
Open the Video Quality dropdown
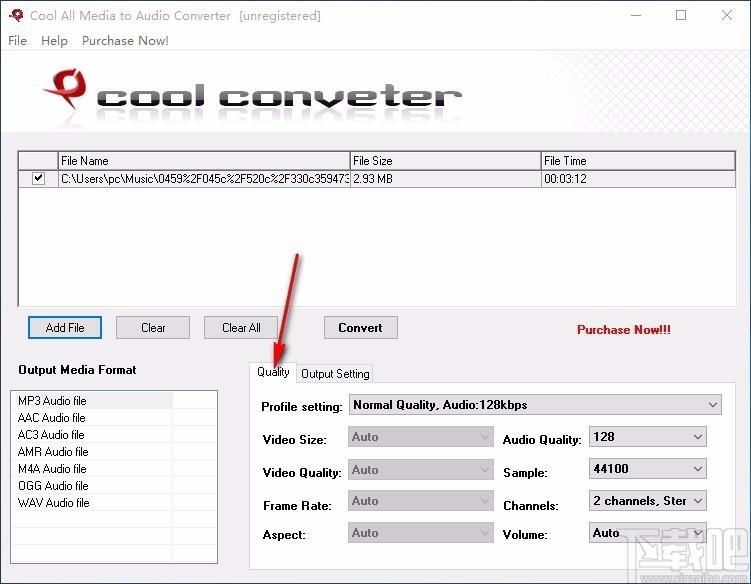pyautogui.click(x=421, y=470)
